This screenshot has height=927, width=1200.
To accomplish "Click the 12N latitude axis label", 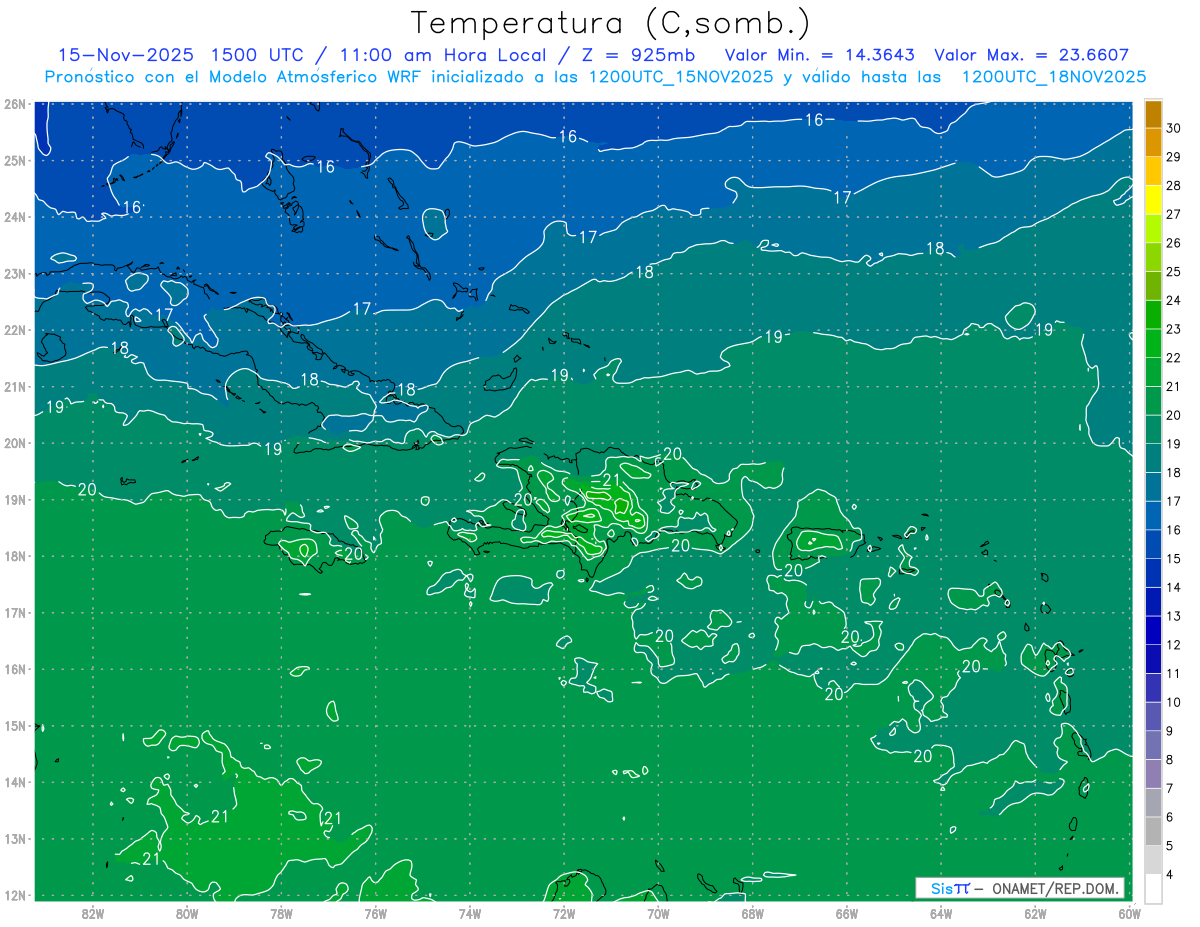I will (14, 895).
